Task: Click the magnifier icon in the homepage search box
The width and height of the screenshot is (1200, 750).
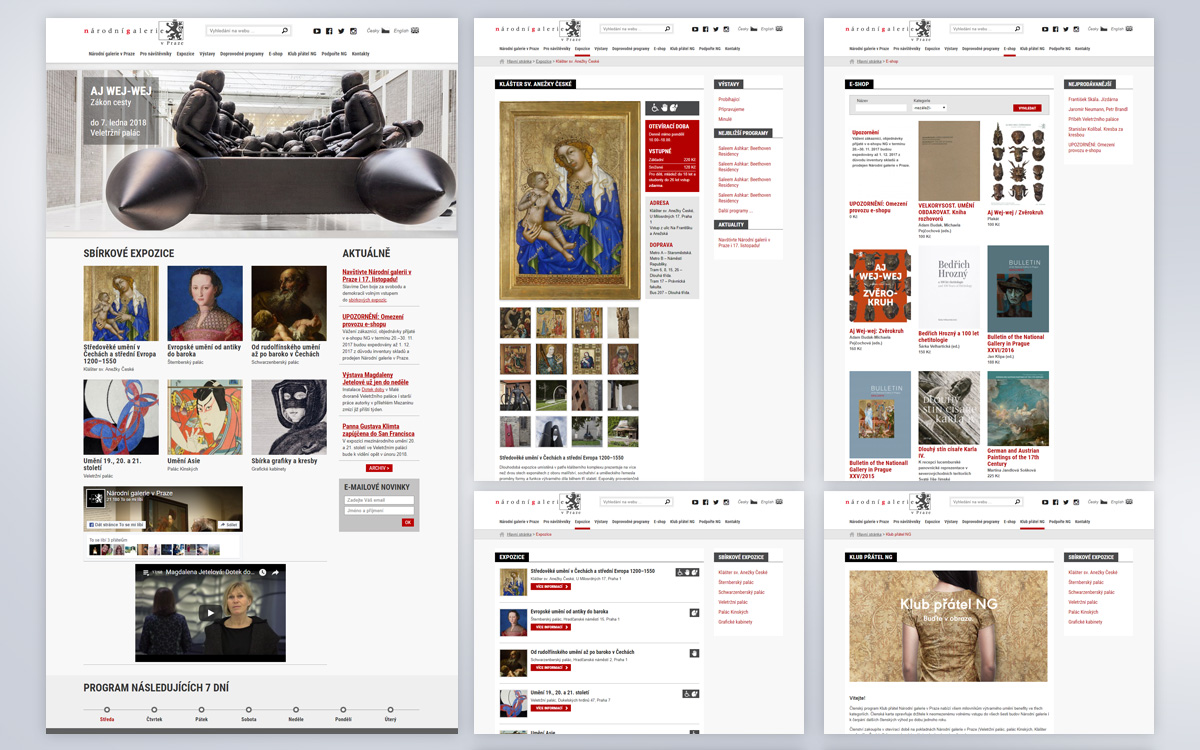Action: coord(284,31)
